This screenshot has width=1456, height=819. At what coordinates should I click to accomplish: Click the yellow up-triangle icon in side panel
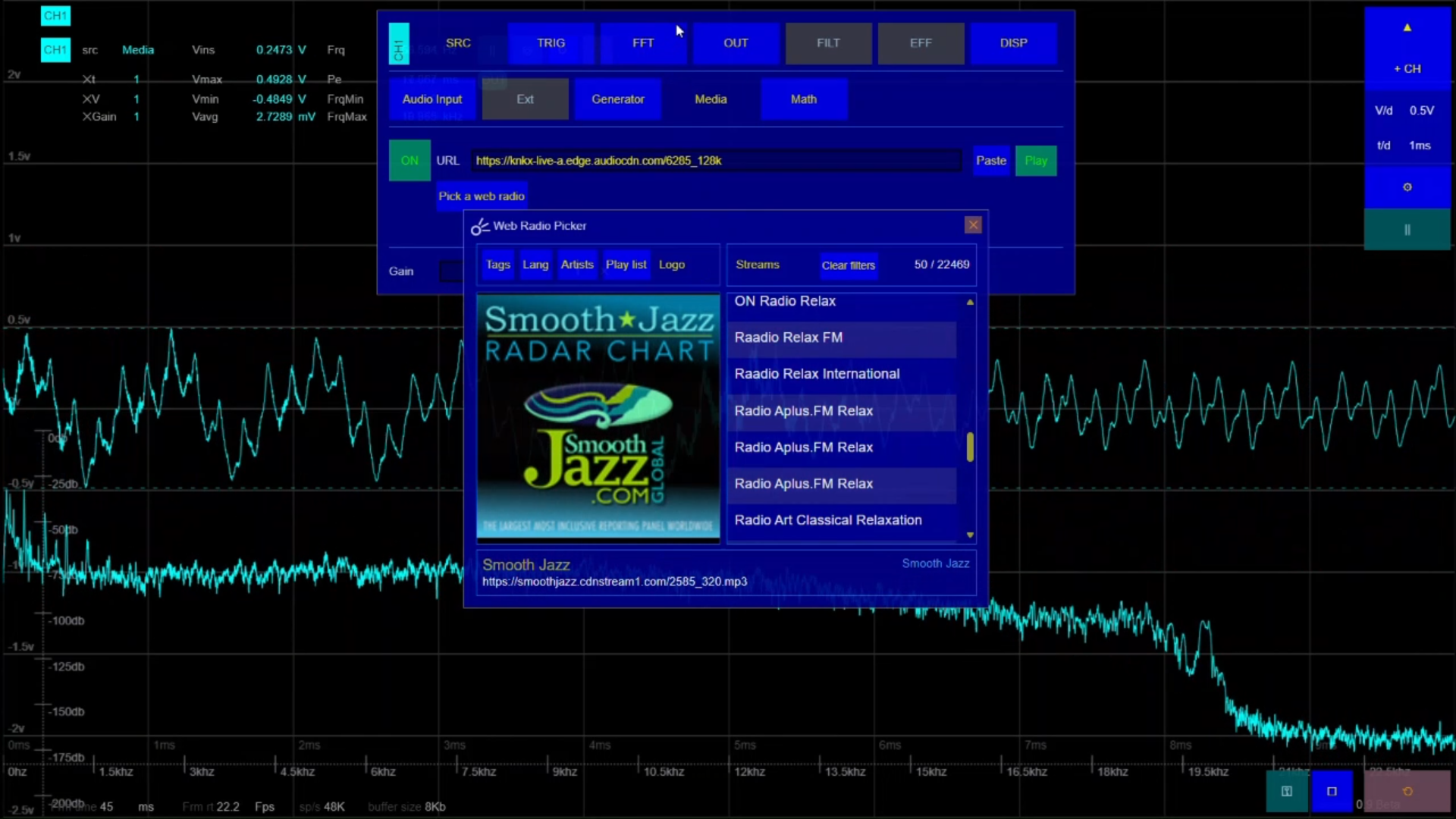pyautogui.click(x=1407, y=28)
